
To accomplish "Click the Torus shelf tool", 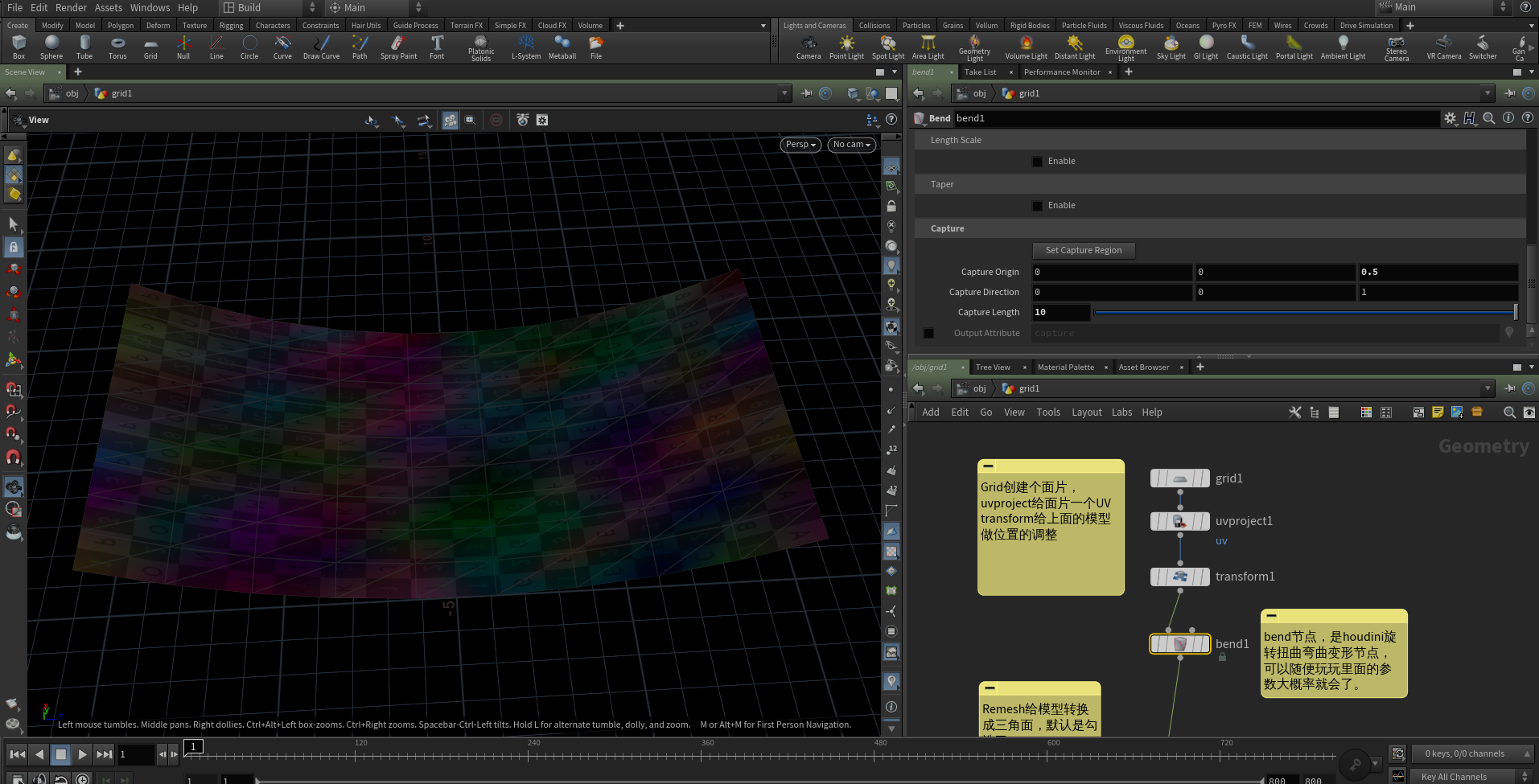I will click(117, 45).
